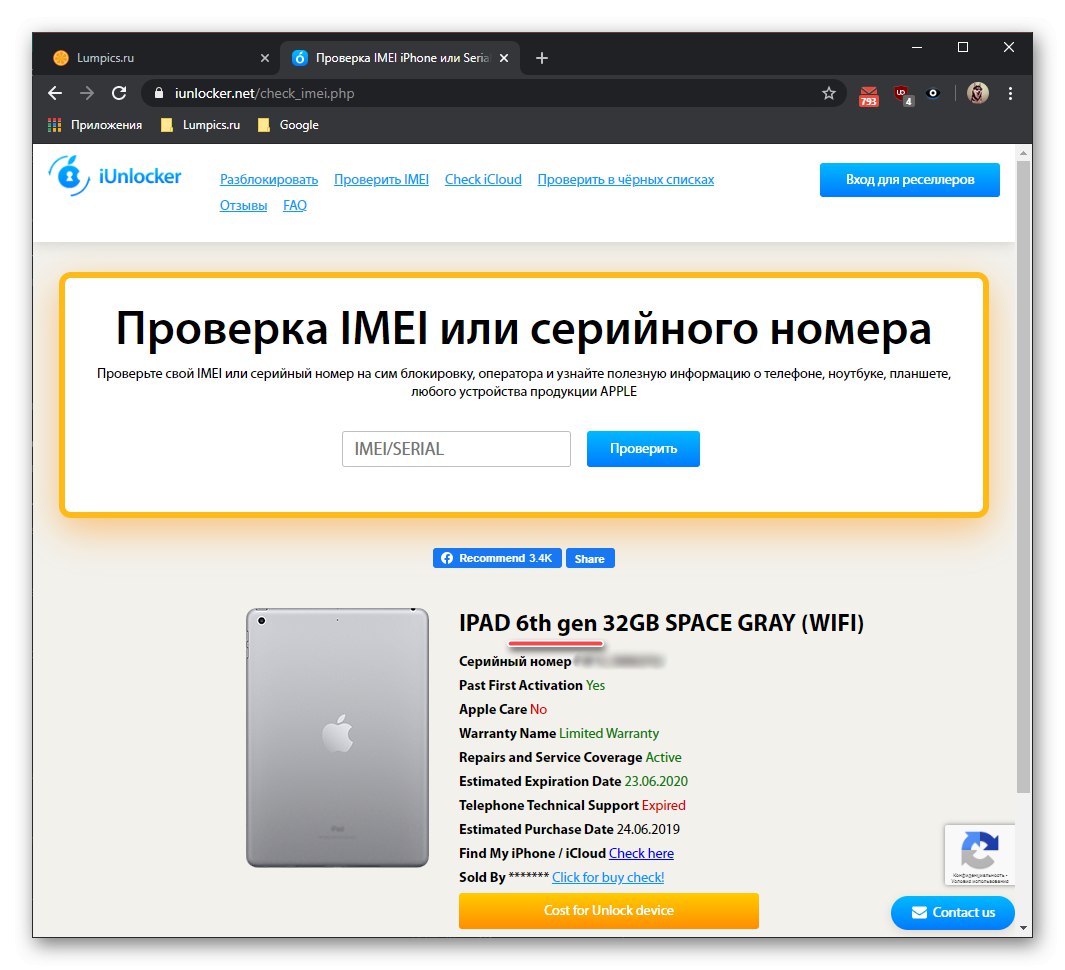
Task: Open the Проверить IMEI link
Action: pyautogui.click(x=381, y=179)
